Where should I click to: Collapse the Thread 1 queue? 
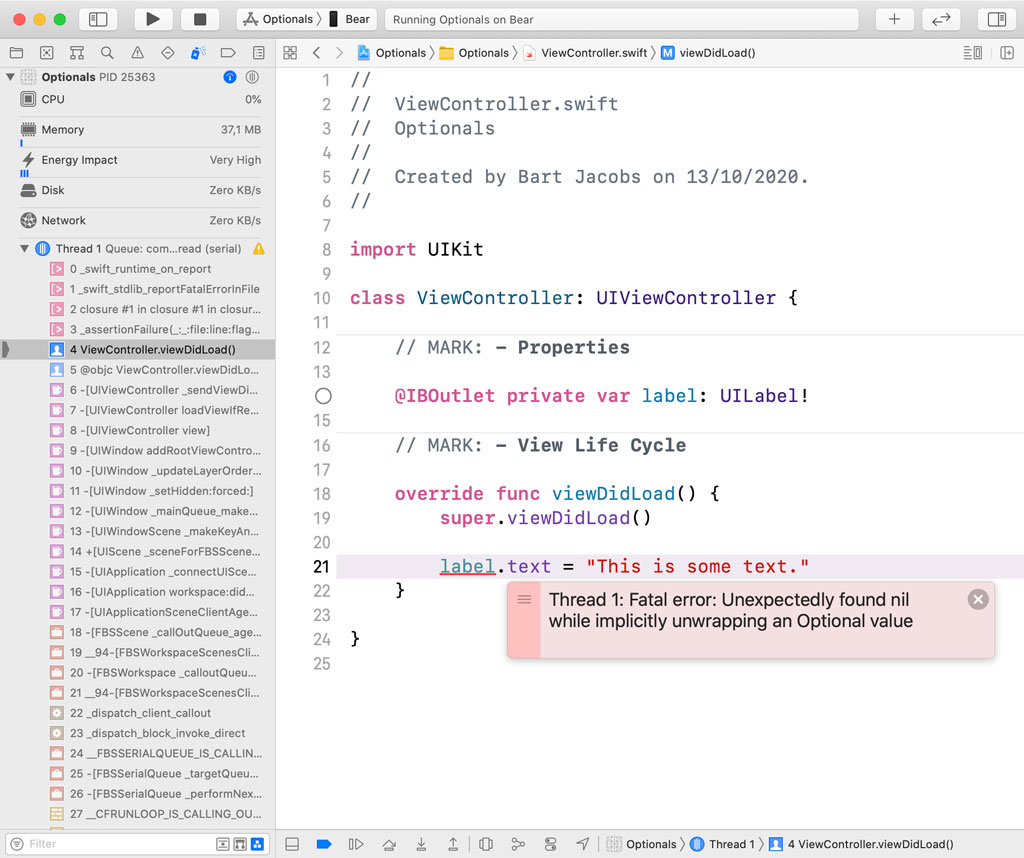tap(22, 248)
